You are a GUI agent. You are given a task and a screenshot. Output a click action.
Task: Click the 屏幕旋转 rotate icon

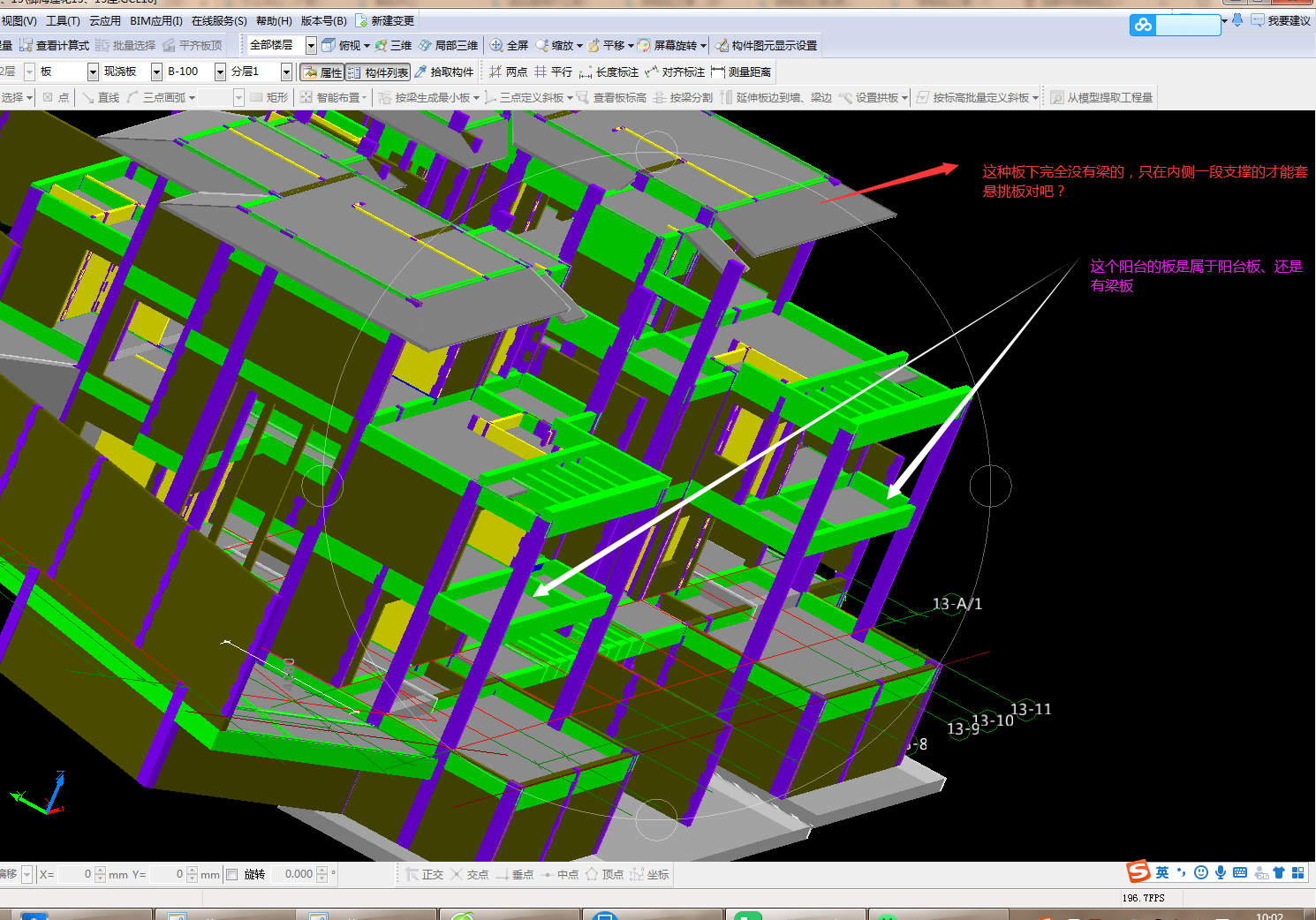click(x=644, y=45)
